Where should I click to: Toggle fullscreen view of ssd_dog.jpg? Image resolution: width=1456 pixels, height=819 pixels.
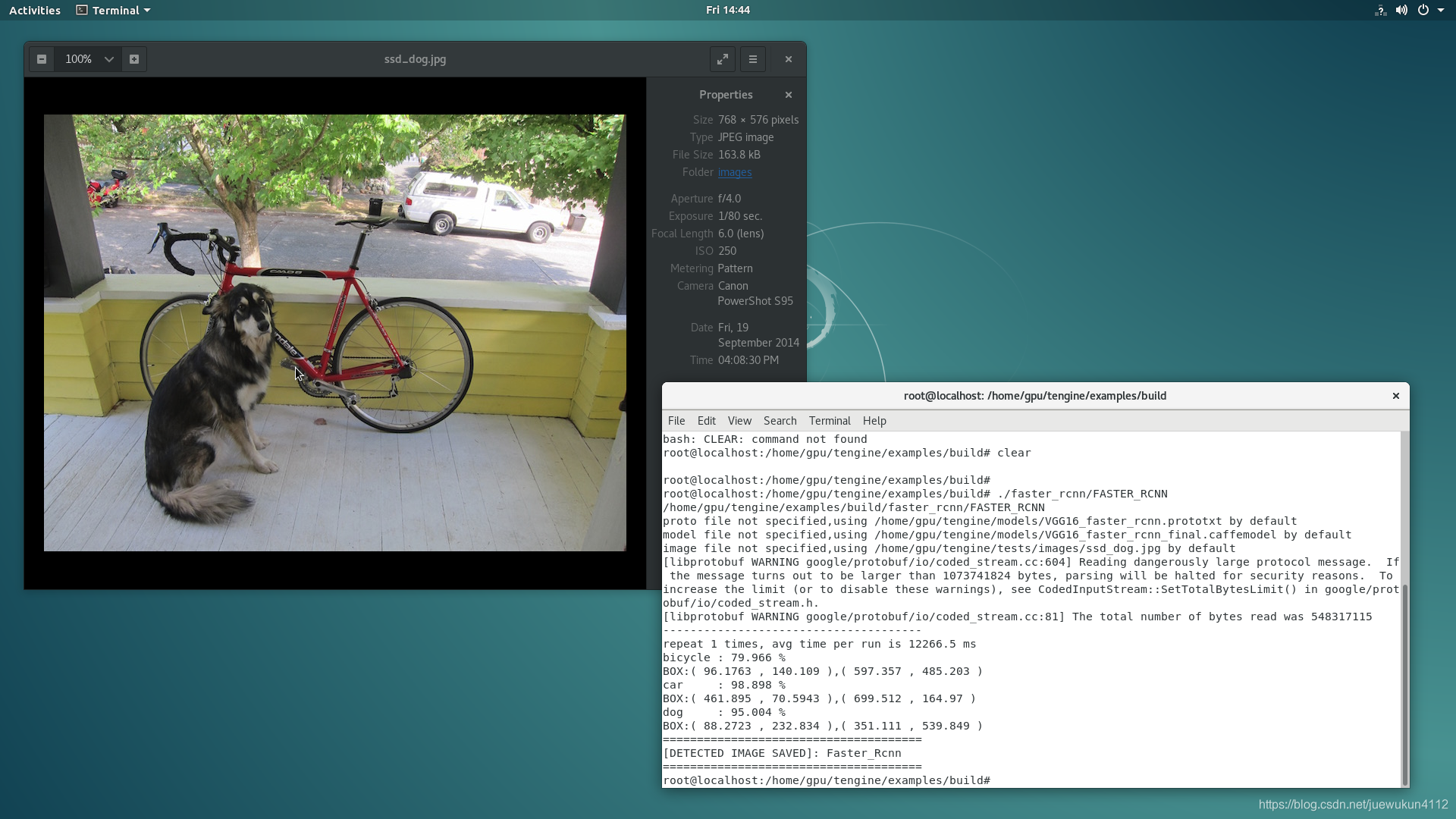[x=722, y=59]
